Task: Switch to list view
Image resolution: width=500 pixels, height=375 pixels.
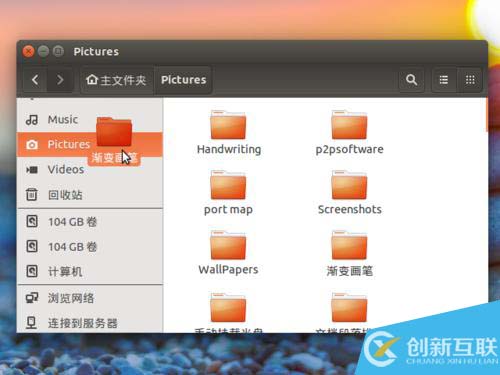Action: pyautogui.click(x=444, y=80)
